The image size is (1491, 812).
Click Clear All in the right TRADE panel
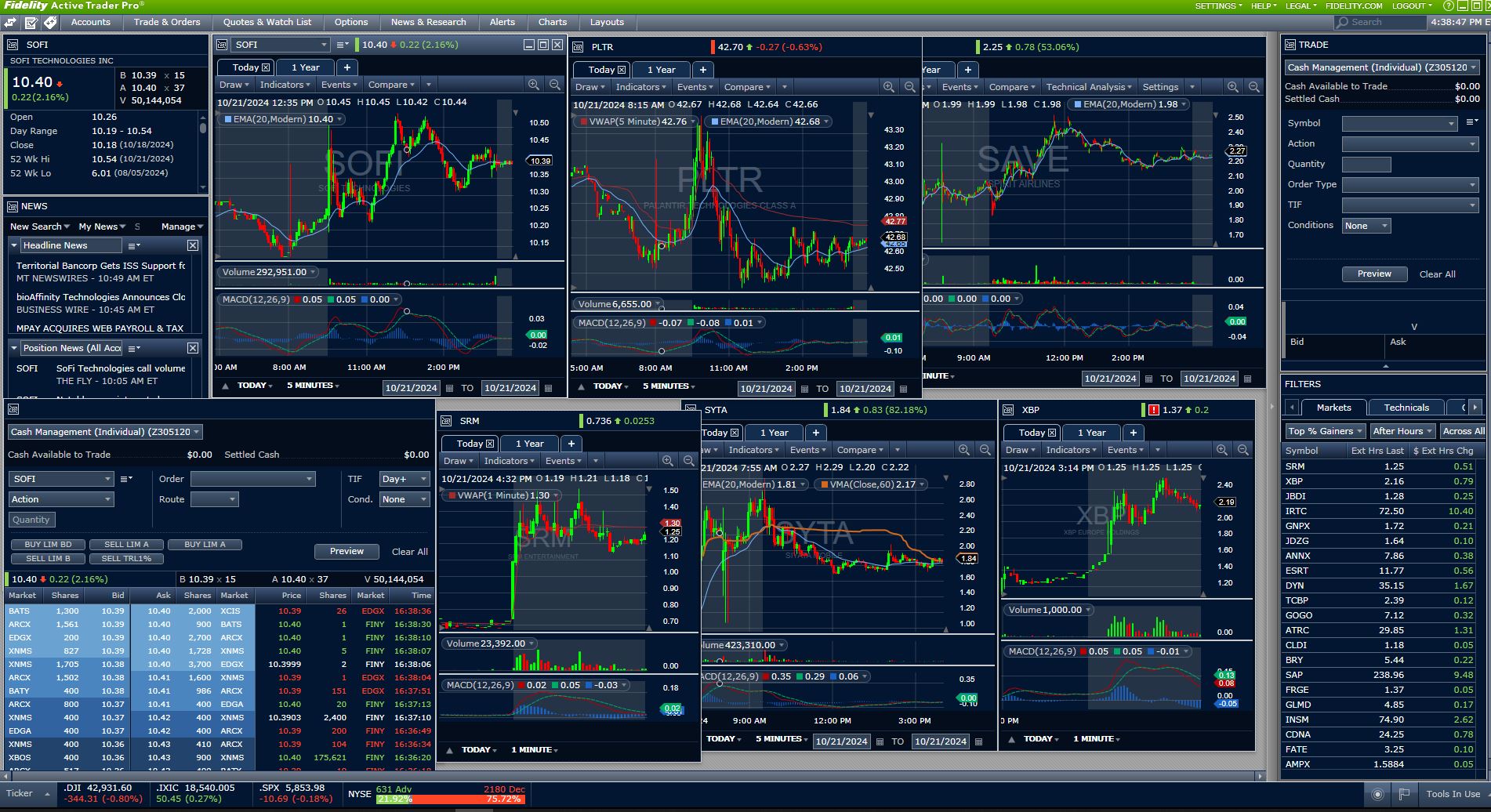(x=1437, y=274)
